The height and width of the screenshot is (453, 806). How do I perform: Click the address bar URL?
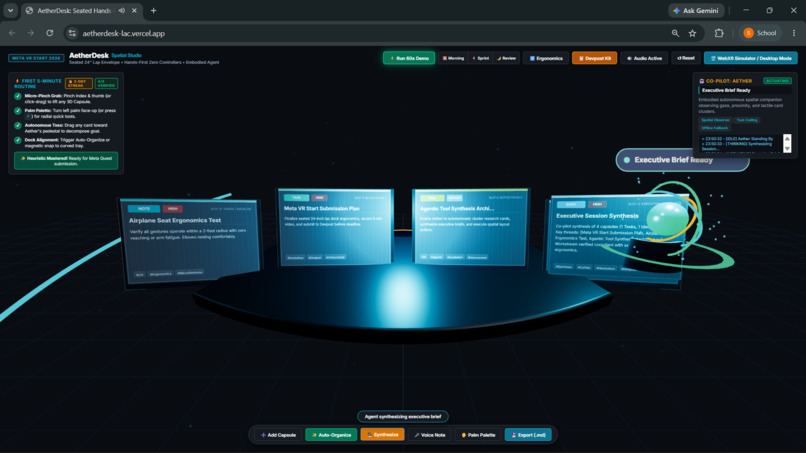[123, 33]
